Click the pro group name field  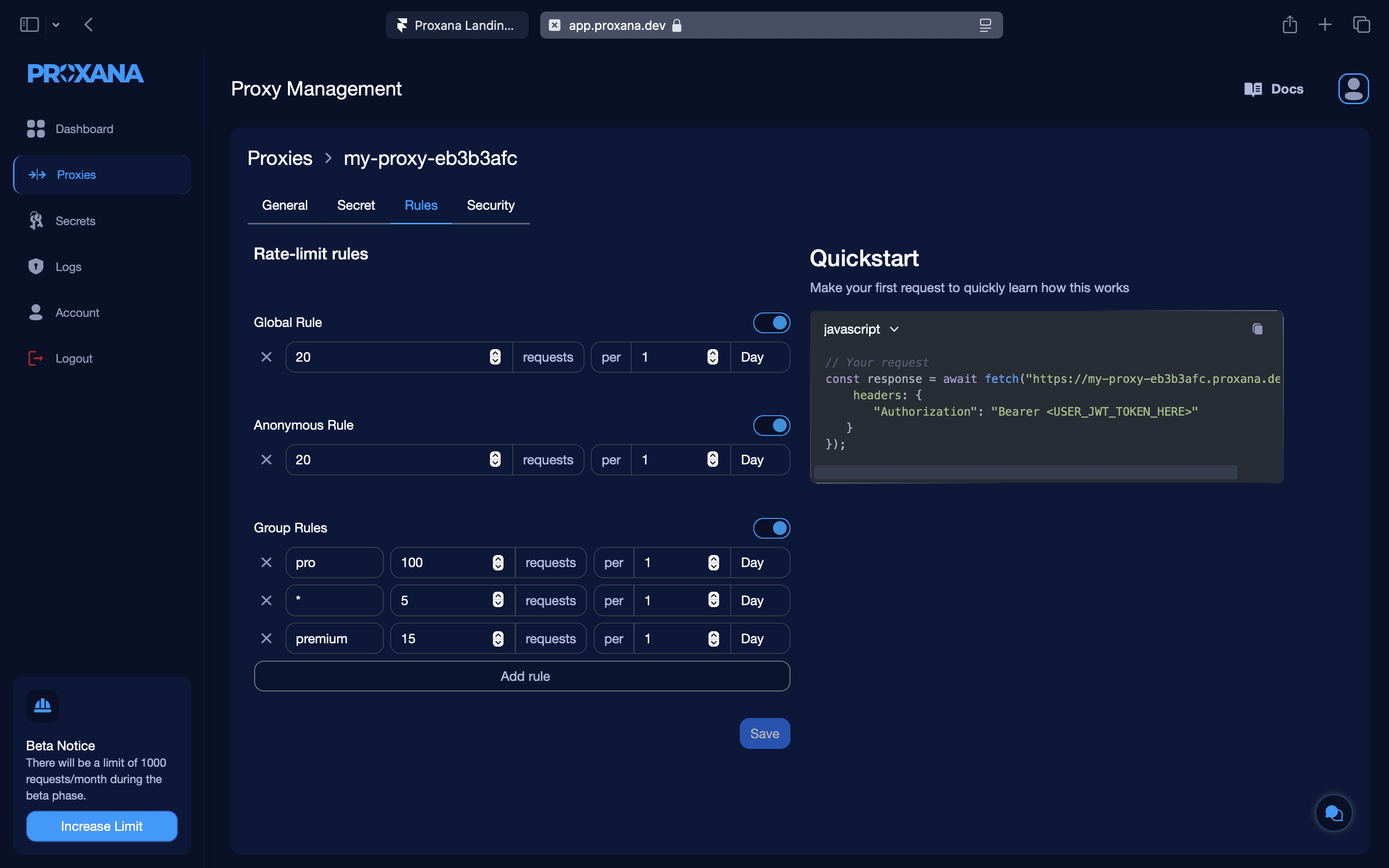click(x=334, y=563)
